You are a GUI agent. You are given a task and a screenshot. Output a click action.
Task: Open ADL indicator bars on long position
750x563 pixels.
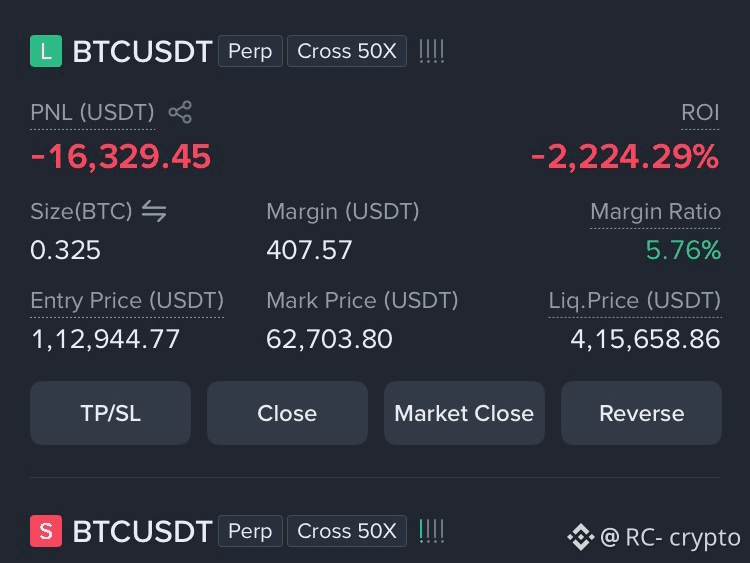tap(431, 51)
